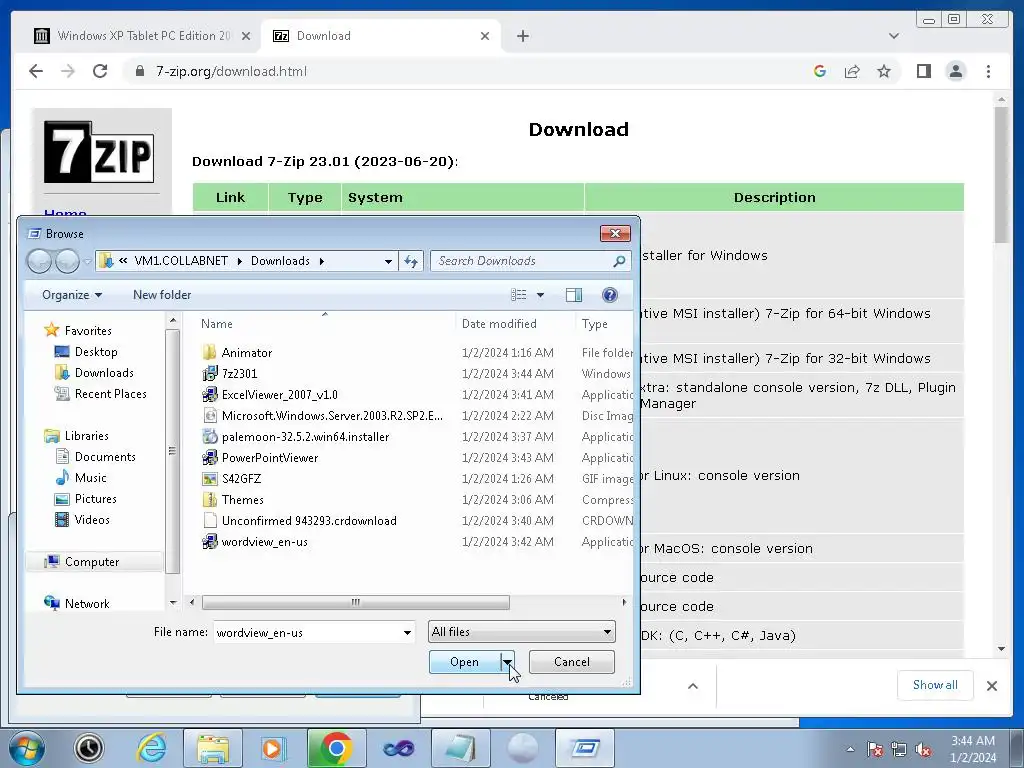Viewport: 1024px width, 768px height.
Task: Sort by Date modified column header
Action: [x=515, y=323]
